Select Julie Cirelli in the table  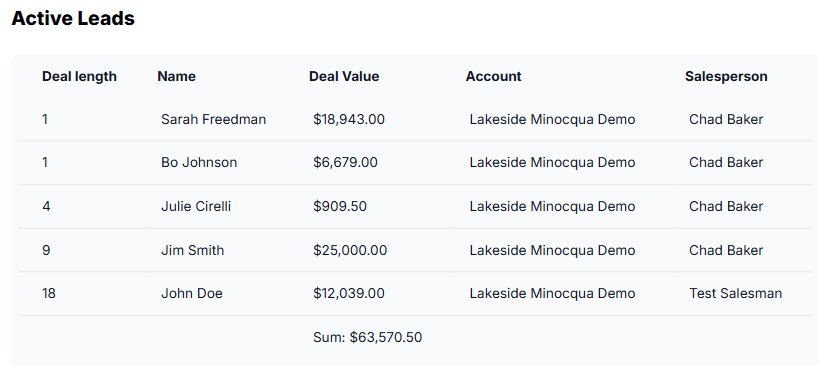pyautogui.click(x=196, y=206)
